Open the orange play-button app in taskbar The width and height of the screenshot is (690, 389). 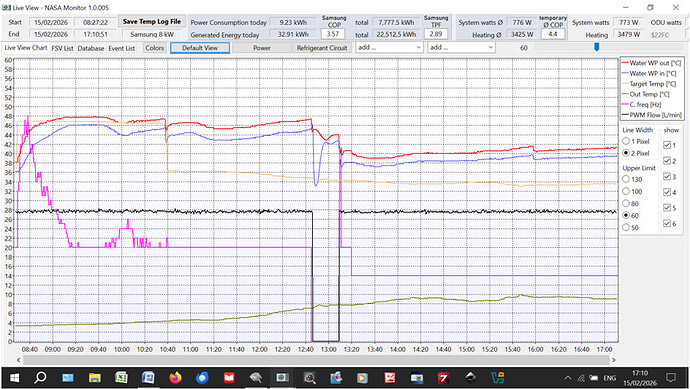[362, 378]
